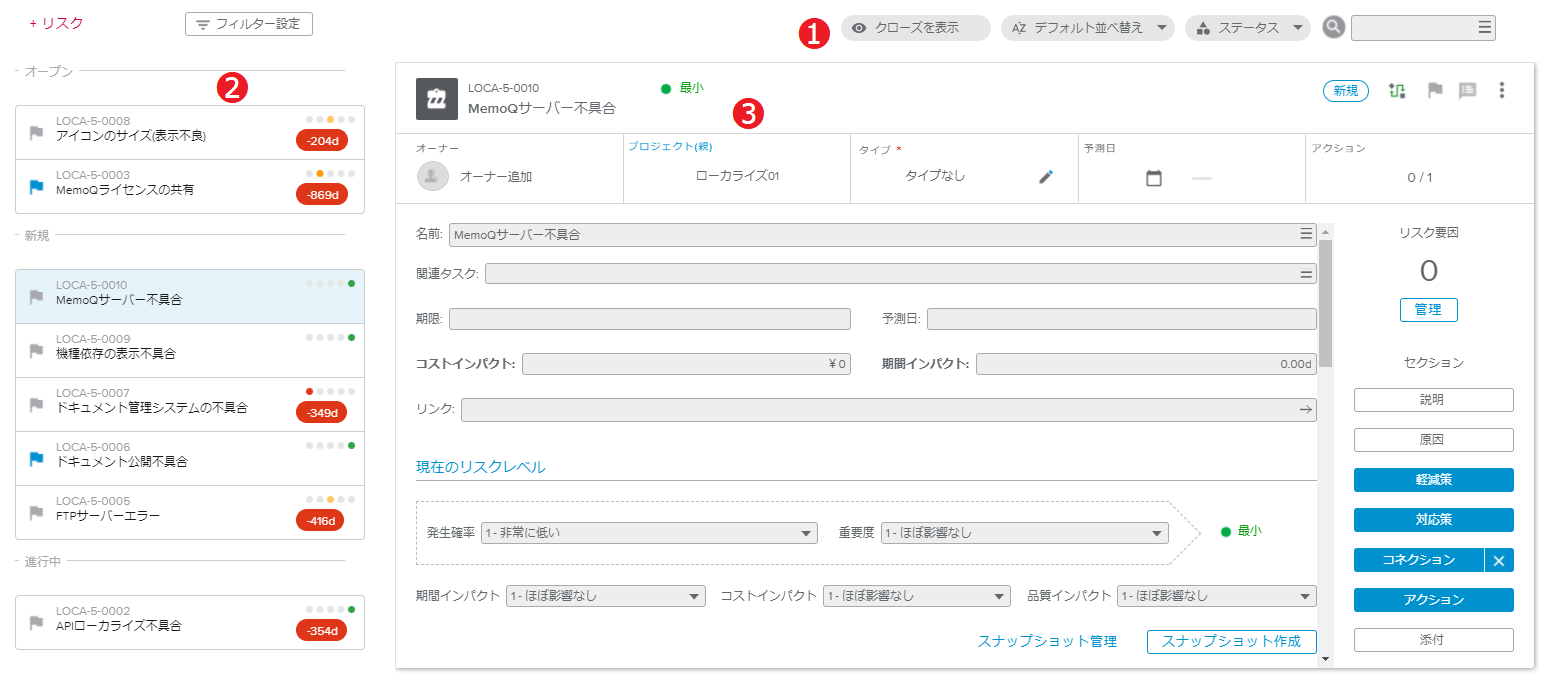Image resolution: width=1546 pixels, height=679 pixels.
Task: Toggle the flag on LOCA-5-0008 risk
Action: (37, 132)
